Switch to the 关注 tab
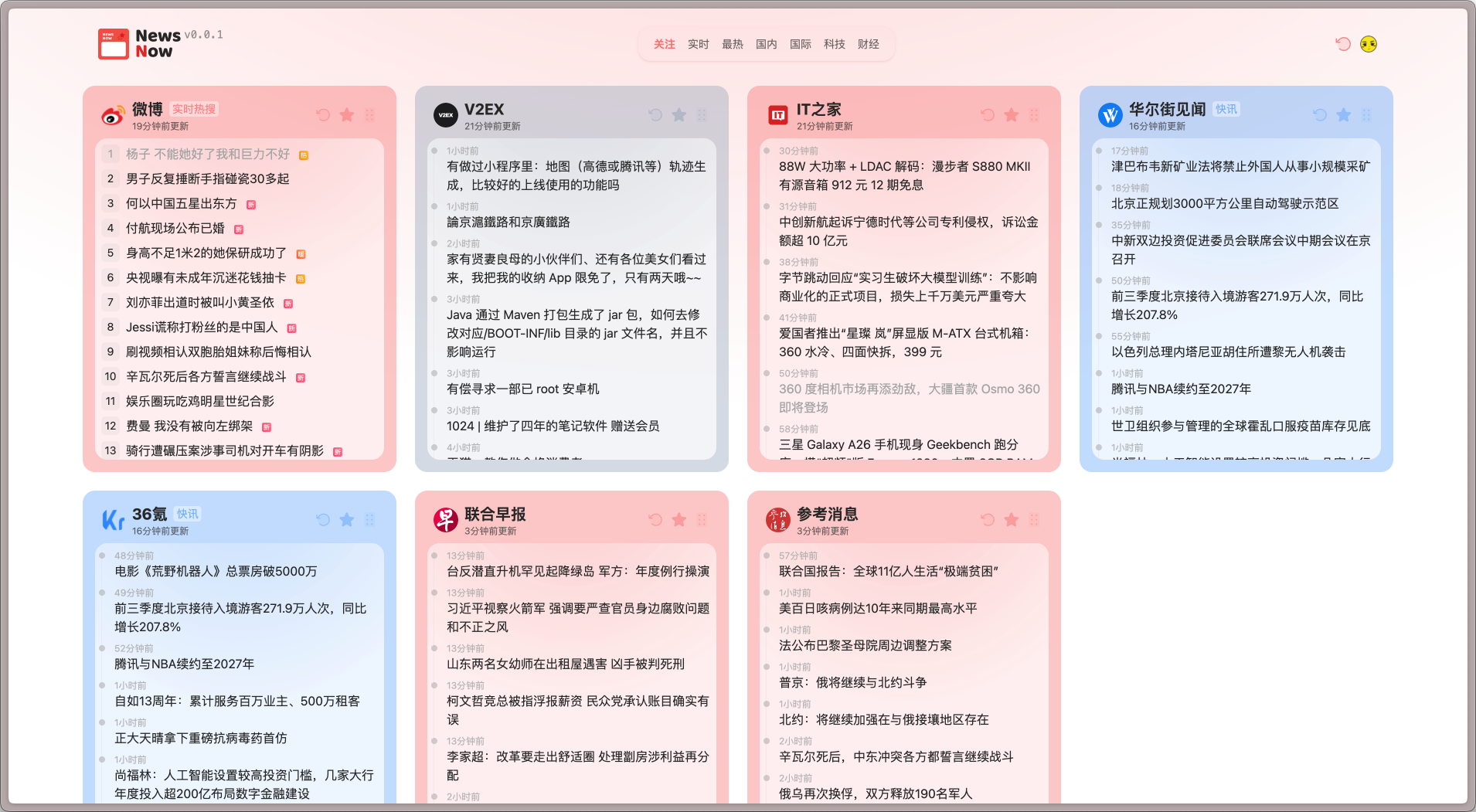This screenshot has width=1476, height=812. [665, 44]
